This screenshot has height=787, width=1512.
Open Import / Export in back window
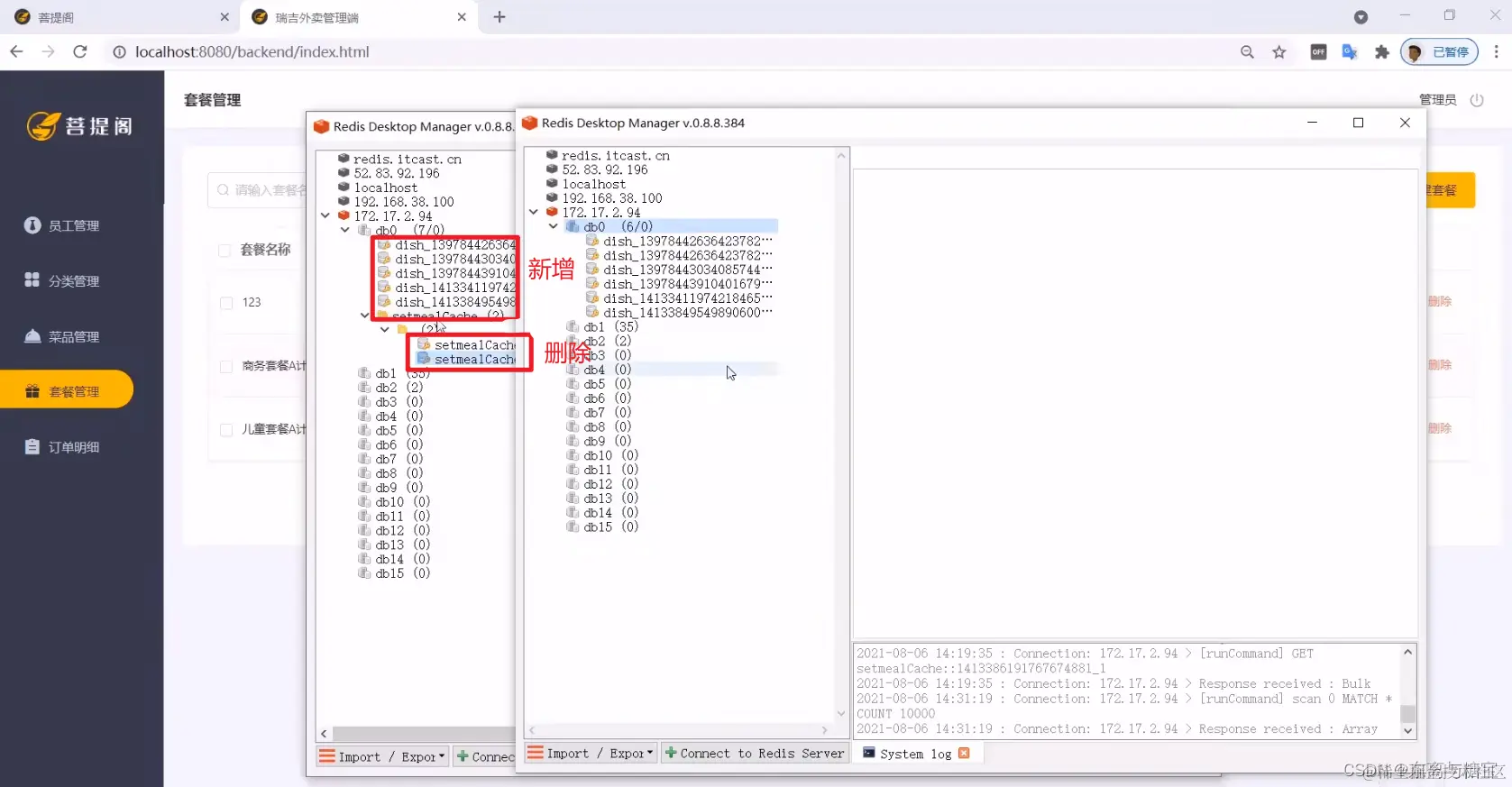(382, 757)
